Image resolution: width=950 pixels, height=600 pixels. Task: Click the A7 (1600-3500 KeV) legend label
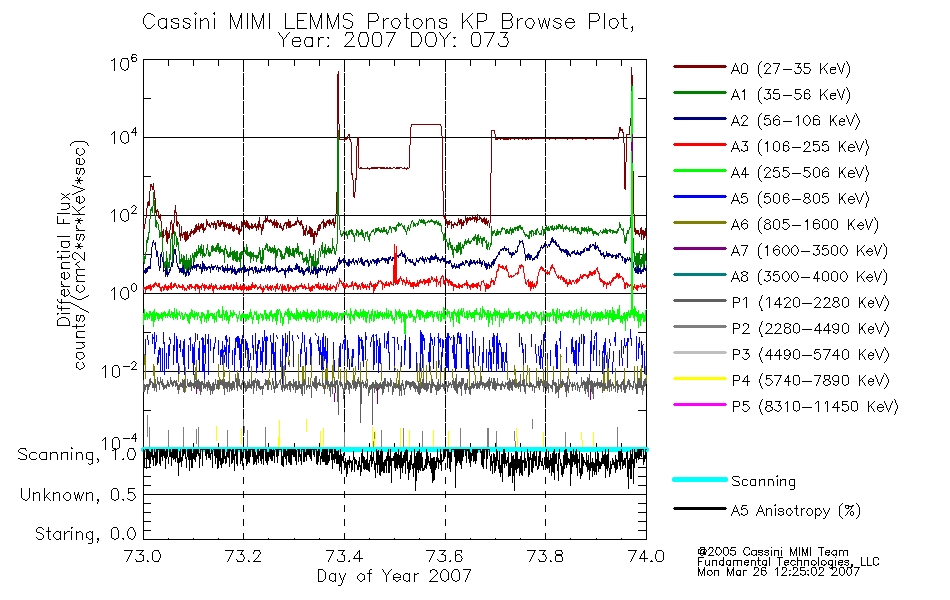coord(809,251)
